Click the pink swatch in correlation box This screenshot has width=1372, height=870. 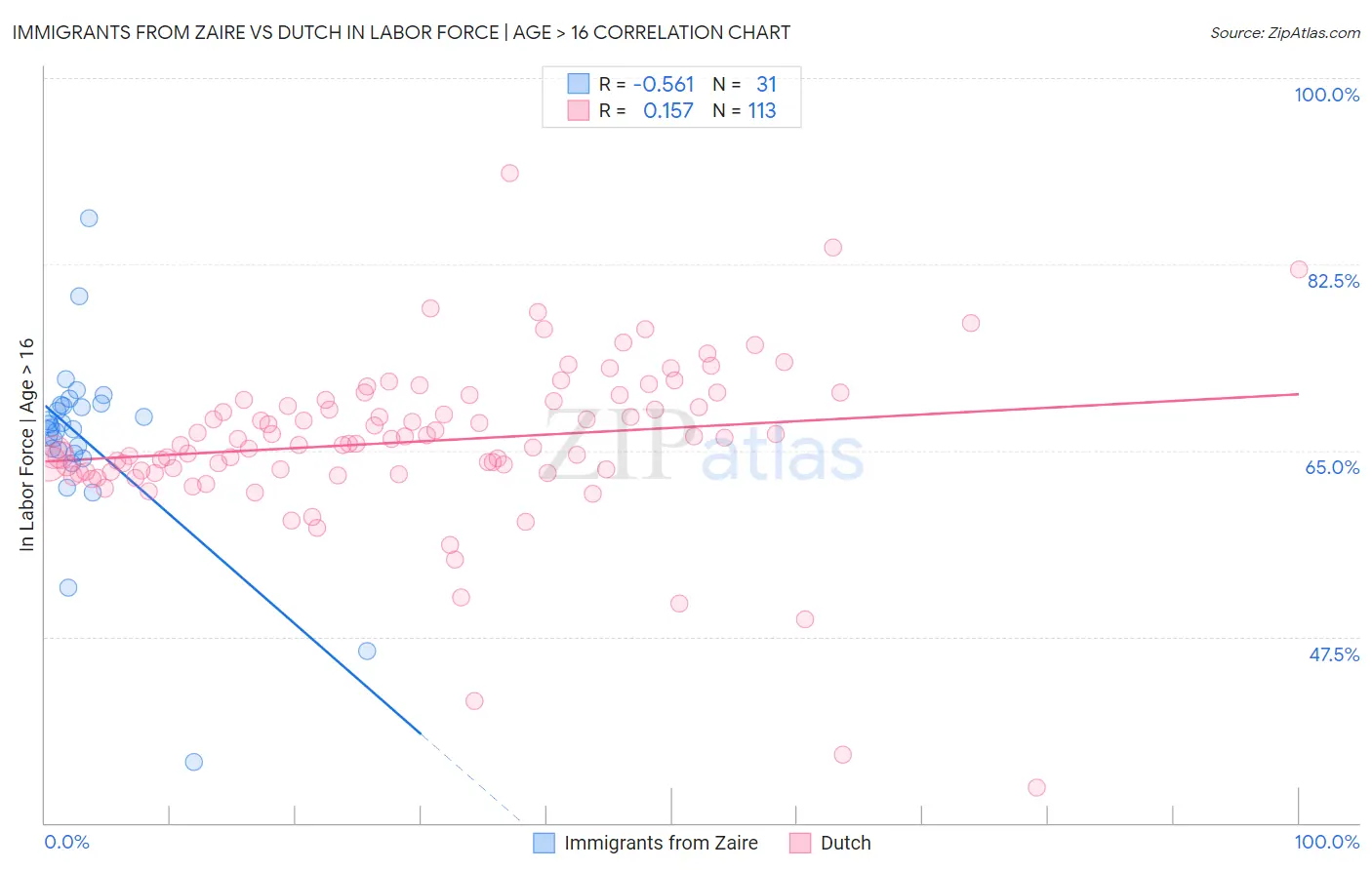click(x=579, y=110)
